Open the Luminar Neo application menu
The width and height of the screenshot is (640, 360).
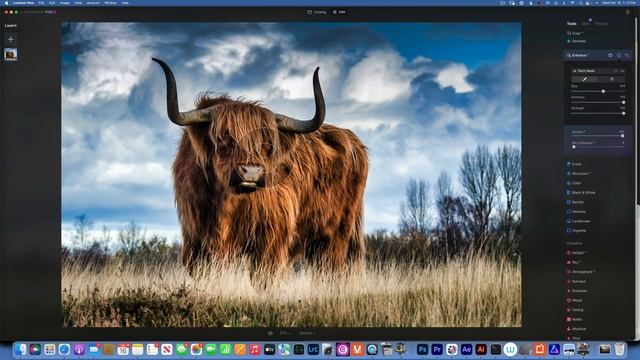(23, 3)
